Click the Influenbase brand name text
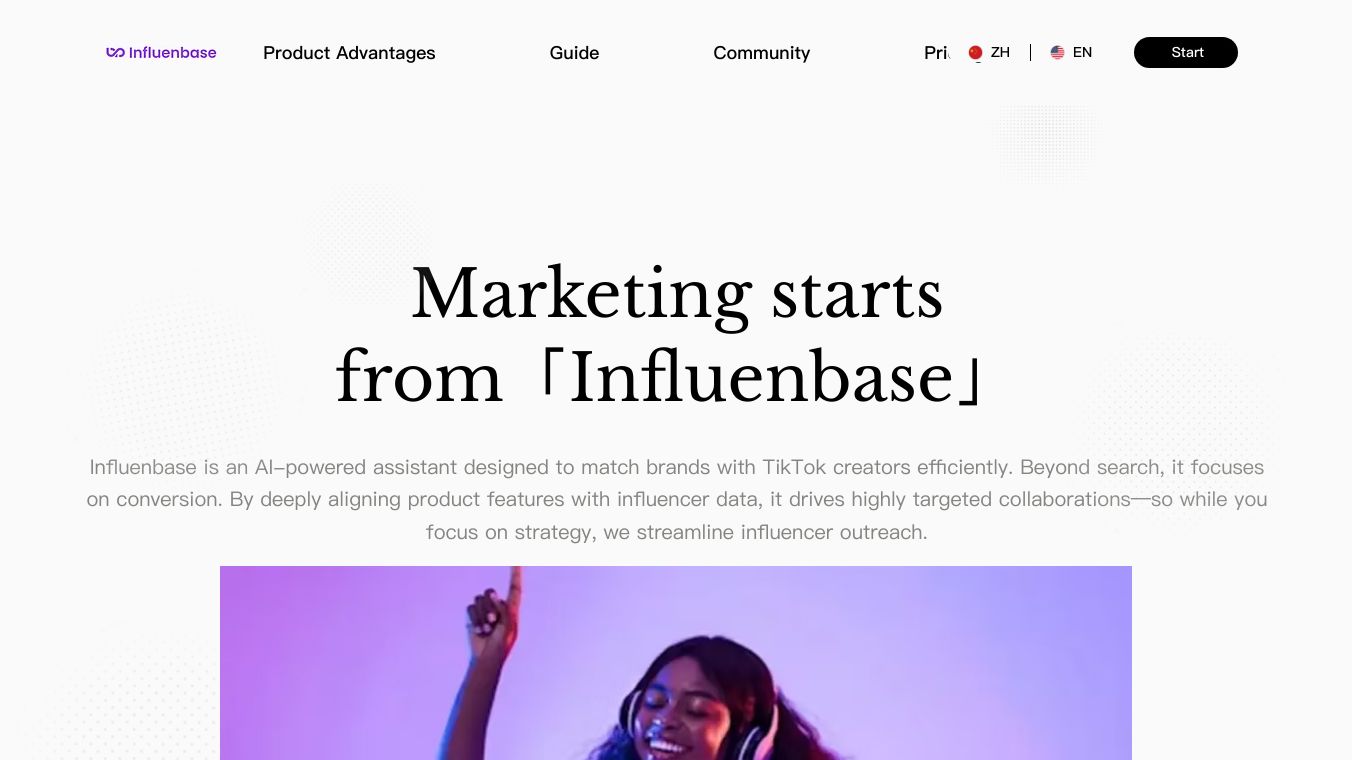1352x760 pixels. 172,53
